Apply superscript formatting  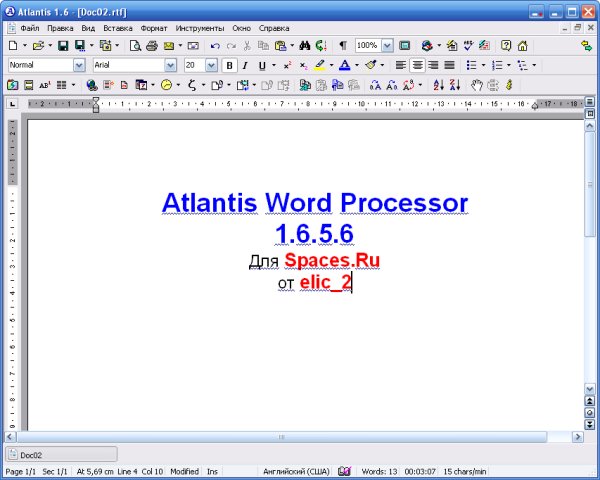[287, 65]
